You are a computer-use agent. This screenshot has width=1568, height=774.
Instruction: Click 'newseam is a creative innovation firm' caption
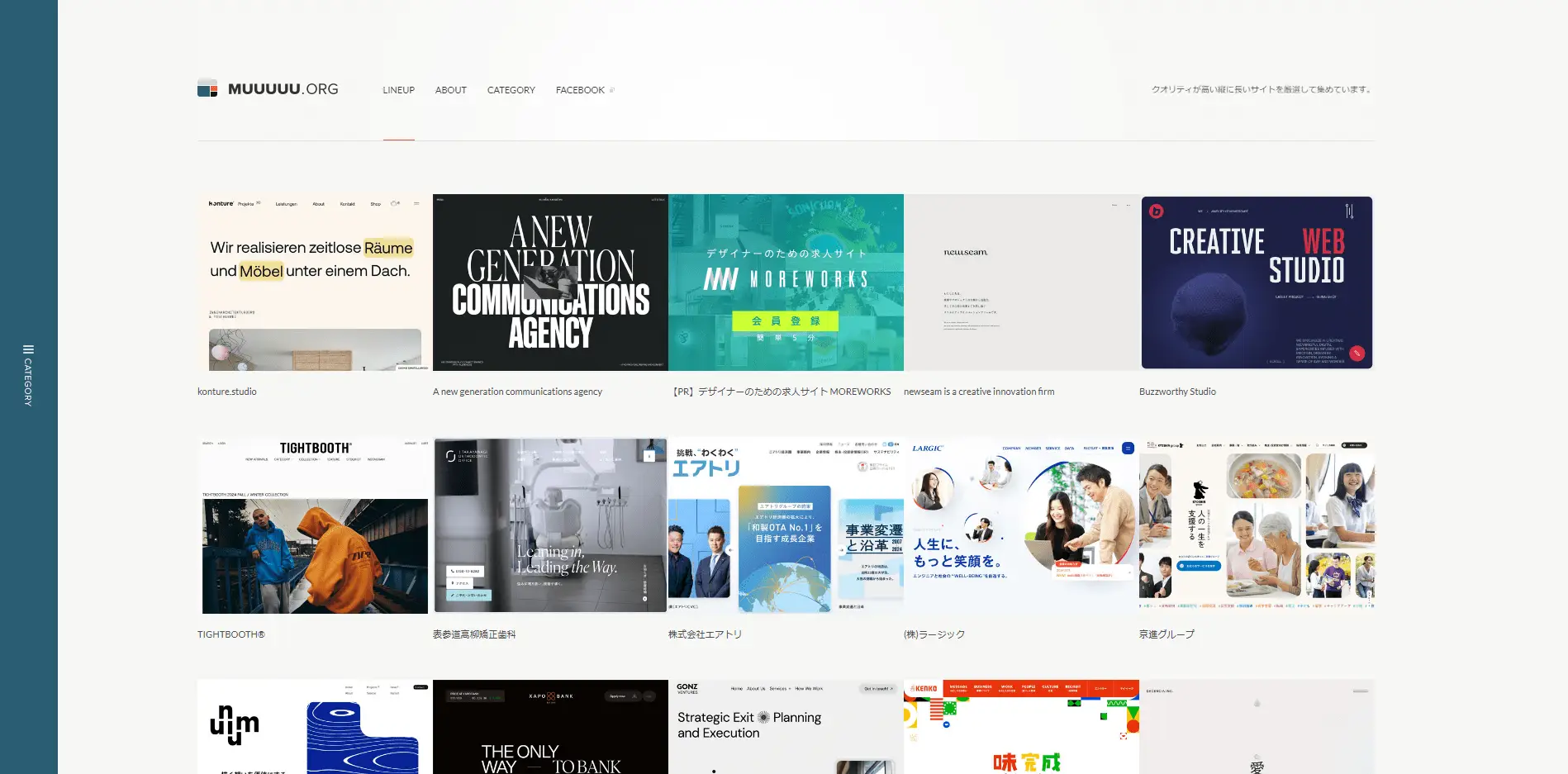(x=979, y=392)
